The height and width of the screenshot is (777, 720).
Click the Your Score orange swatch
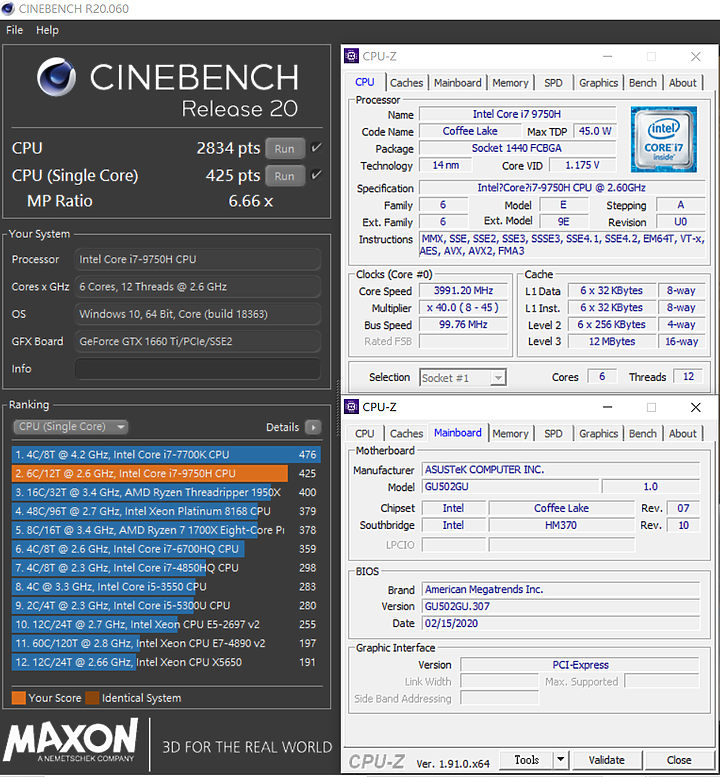click(18, 698)
